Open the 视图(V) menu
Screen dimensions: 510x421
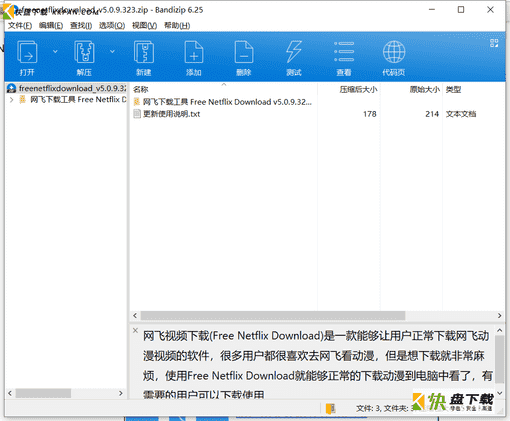click(x=144, y=25)
